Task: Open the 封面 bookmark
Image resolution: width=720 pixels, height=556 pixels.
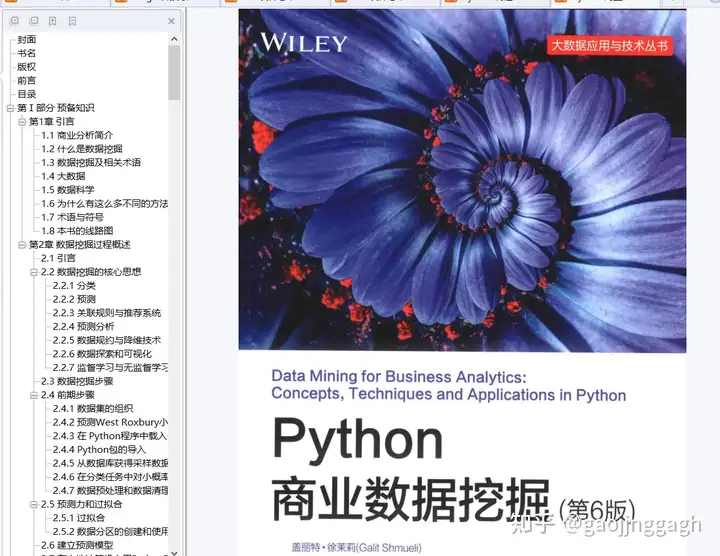Action: [27, 39]
